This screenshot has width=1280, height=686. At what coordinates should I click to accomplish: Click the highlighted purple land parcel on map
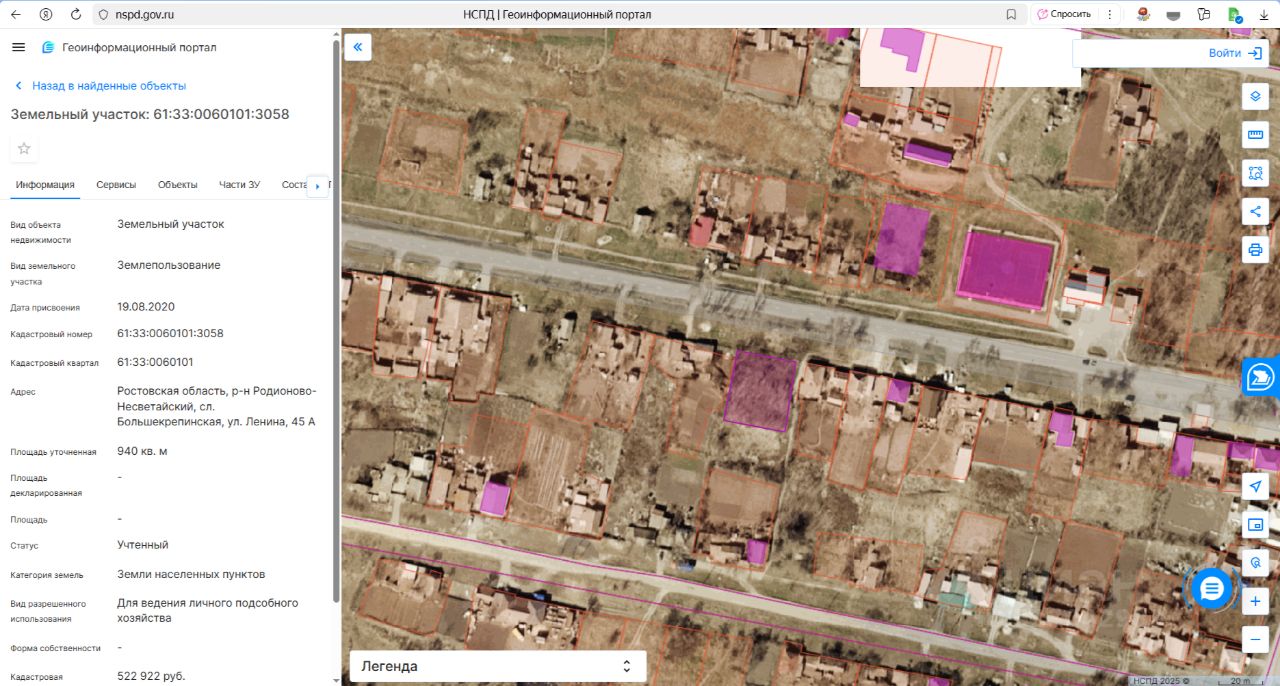(760, 390)
